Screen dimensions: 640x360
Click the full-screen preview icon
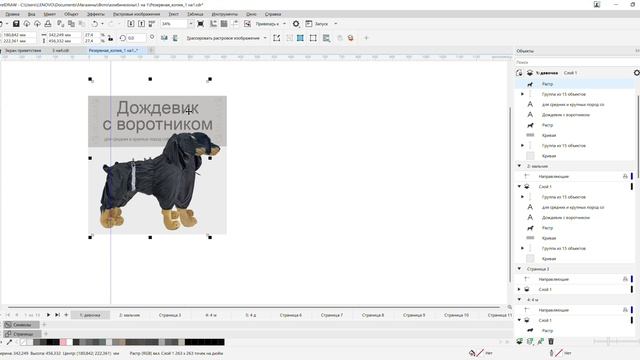click(200, 24)
